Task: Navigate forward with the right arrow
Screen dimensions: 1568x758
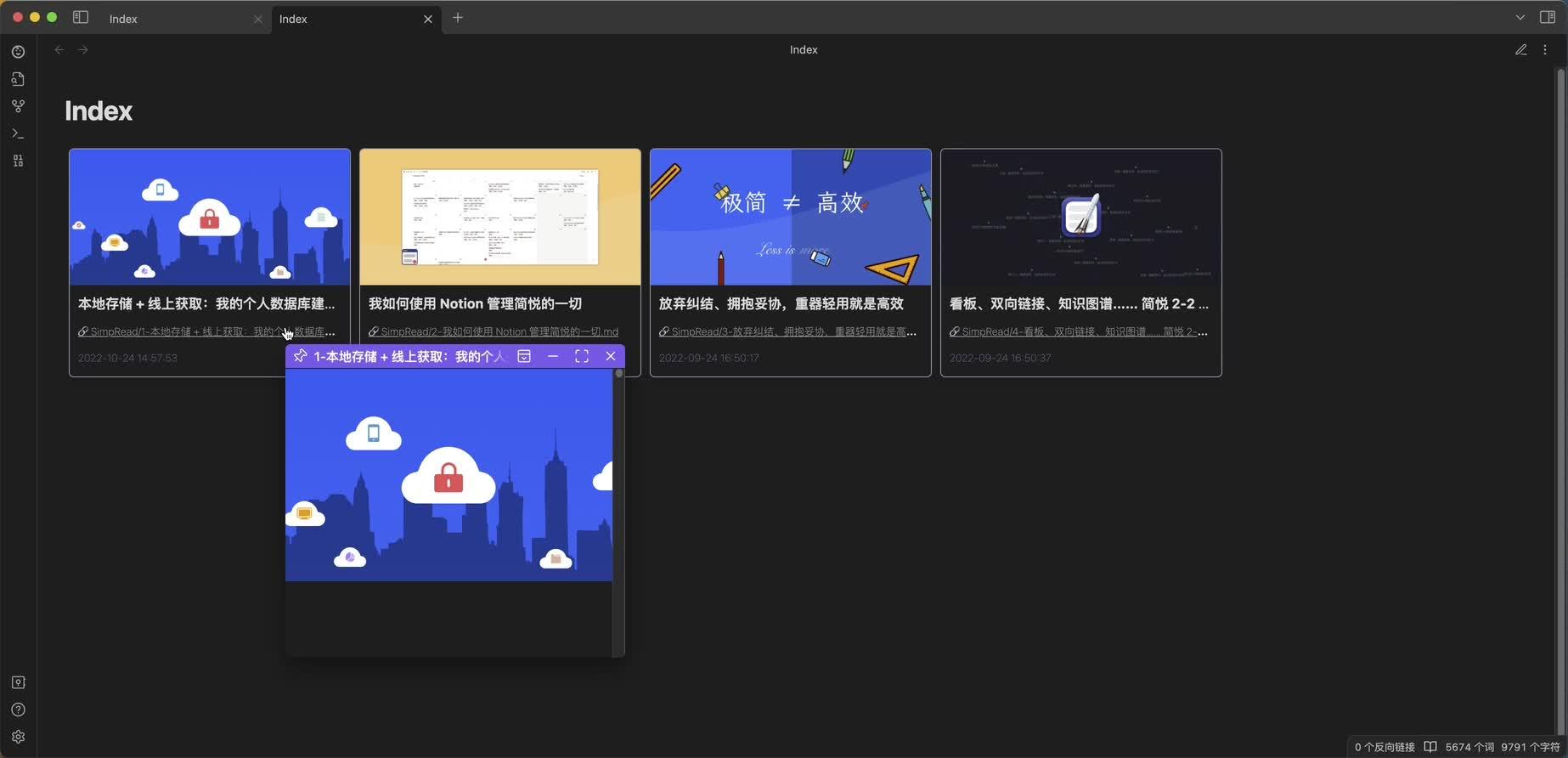Action: point(83,49)
